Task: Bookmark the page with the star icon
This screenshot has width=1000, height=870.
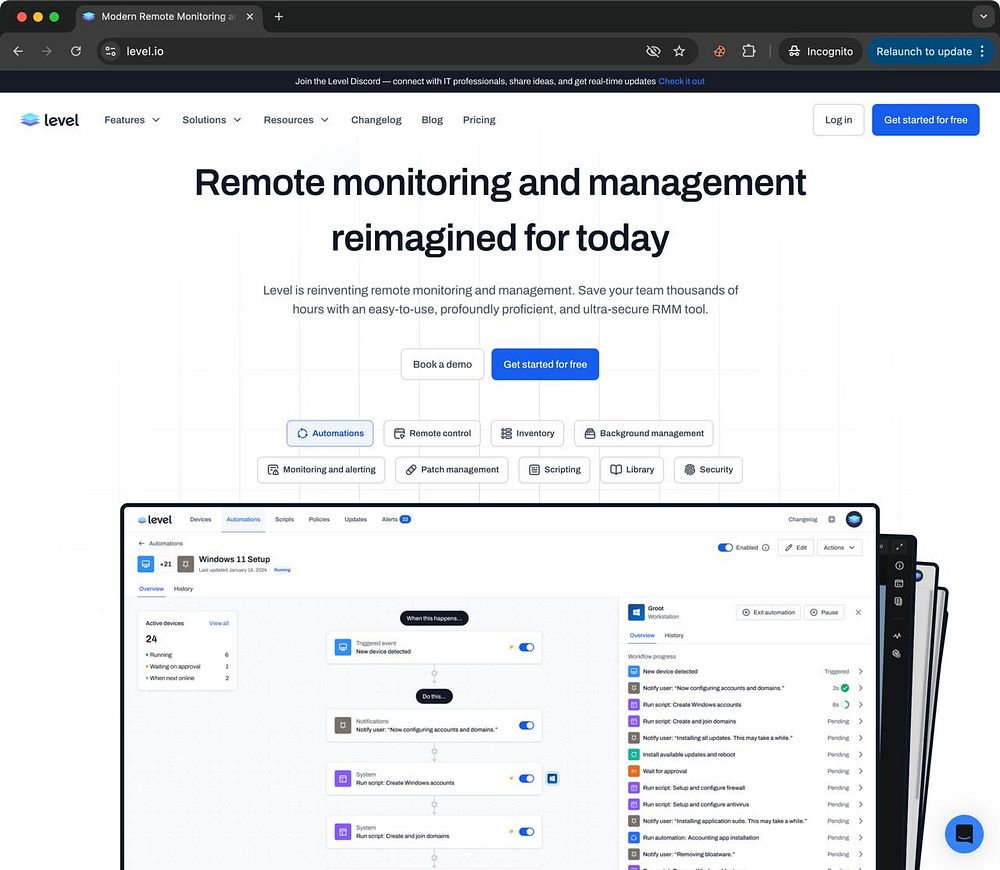Action: point(679,51)
